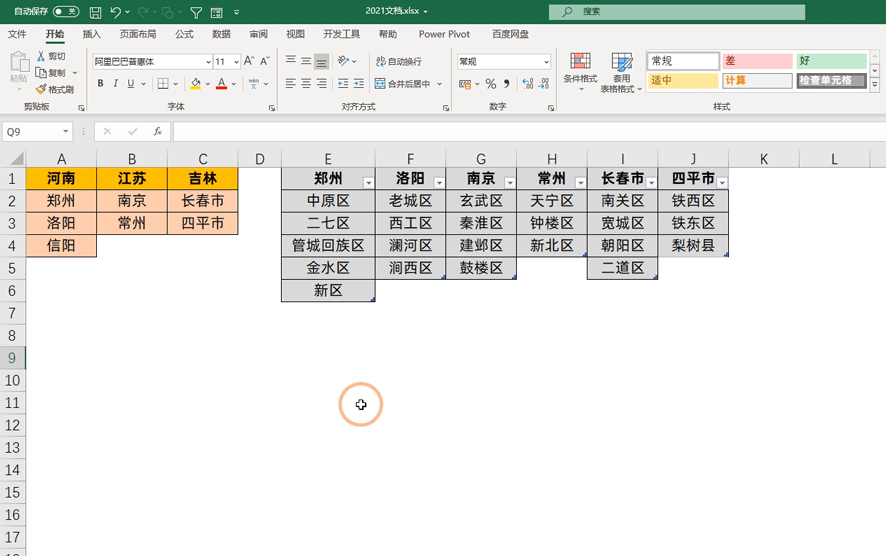
Task: Click the increase decimal icon
Action: pyautogui.click(x=528, y=84)
